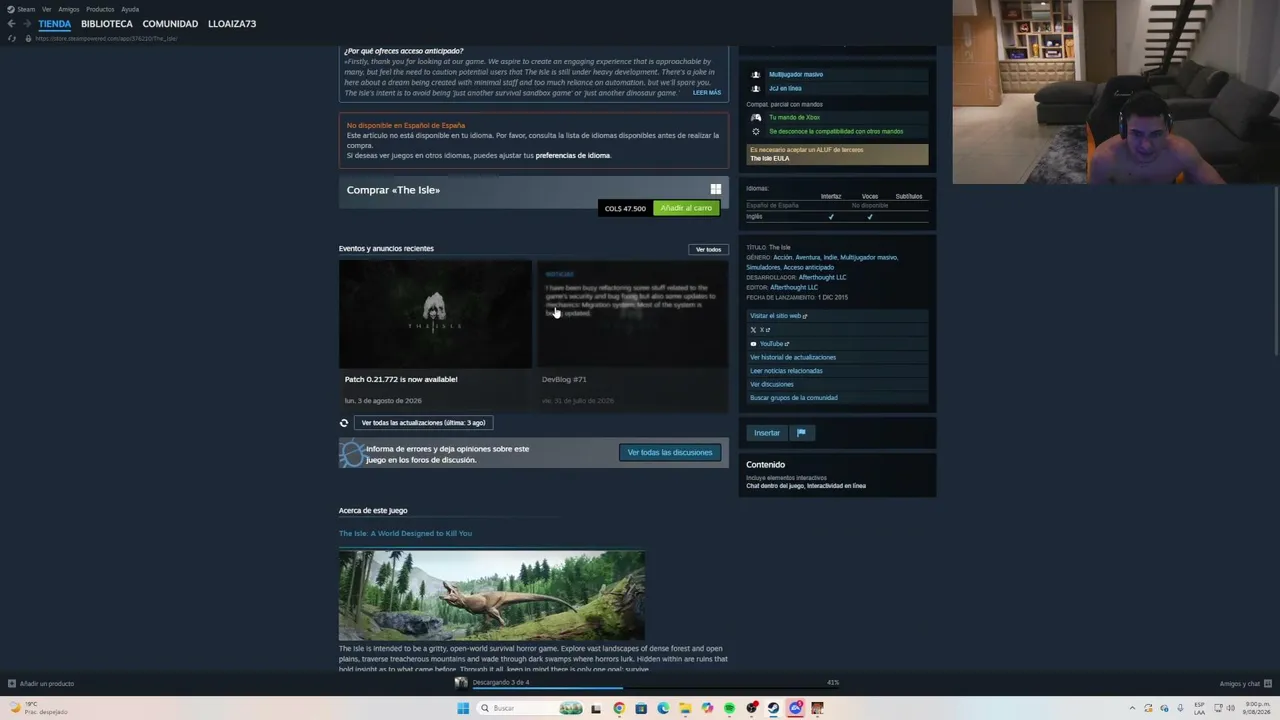Open 'Tu mando de Xbox' link
The image size is (1280, 720).
(x=794, y=117)
